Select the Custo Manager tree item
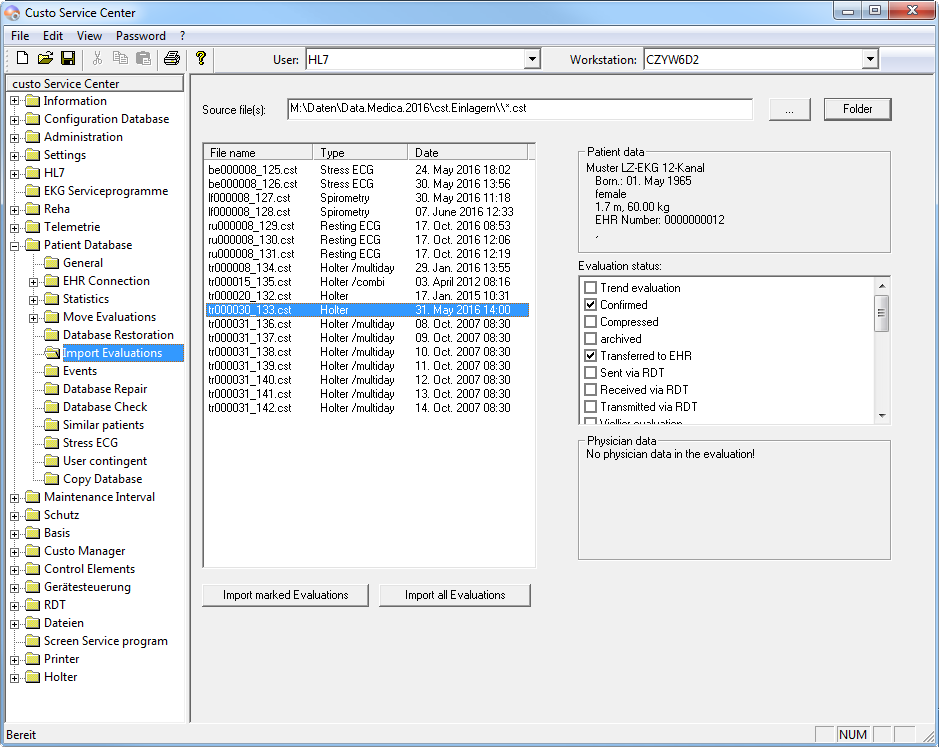This screenshot has height=747, width=939. [84, 551]
